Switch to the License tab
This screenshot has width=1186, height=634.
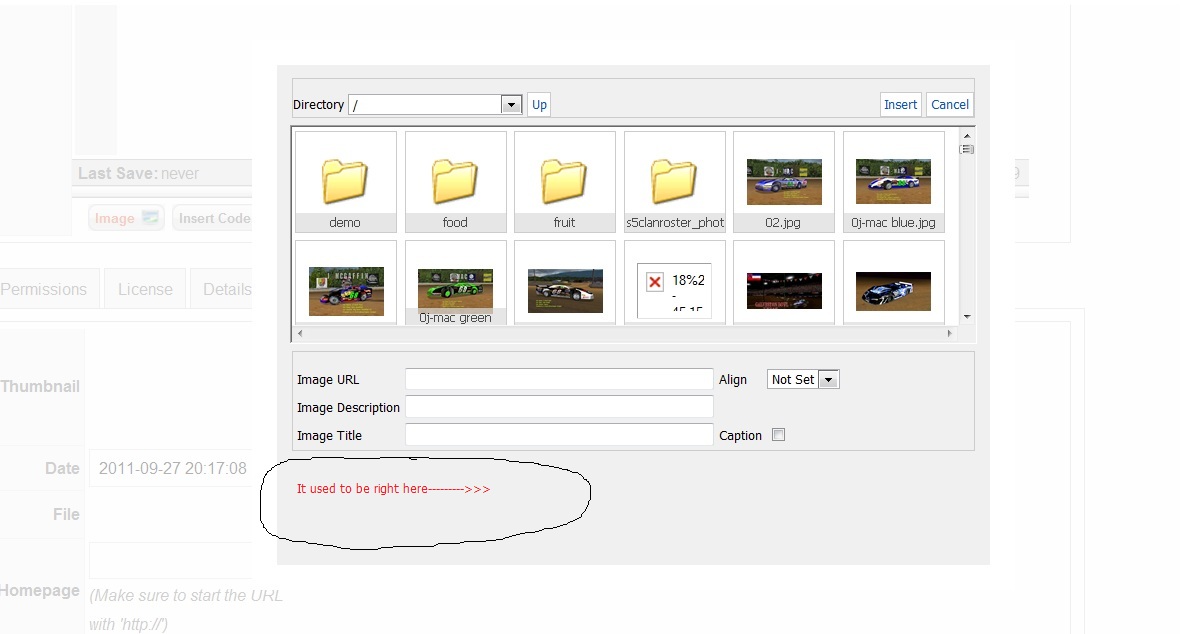pos(145,289)
